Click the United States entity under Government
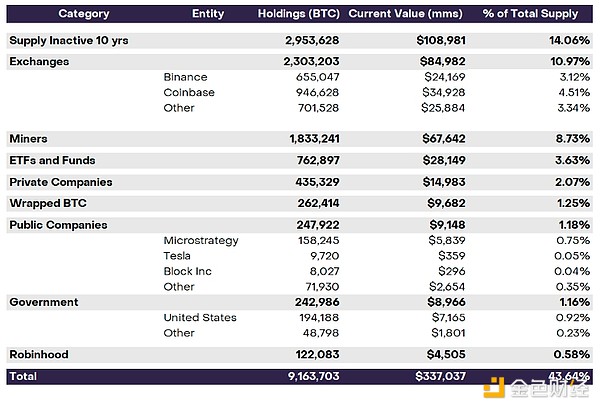This screenshot has width=600, height=409. (200, 317)
